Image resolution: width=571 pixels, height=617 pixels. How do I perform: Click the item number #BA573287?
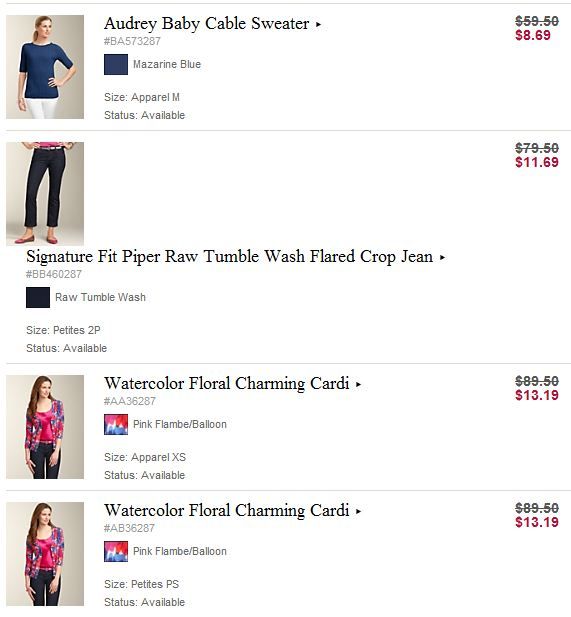pyautogui.click(x=132, y=41)
